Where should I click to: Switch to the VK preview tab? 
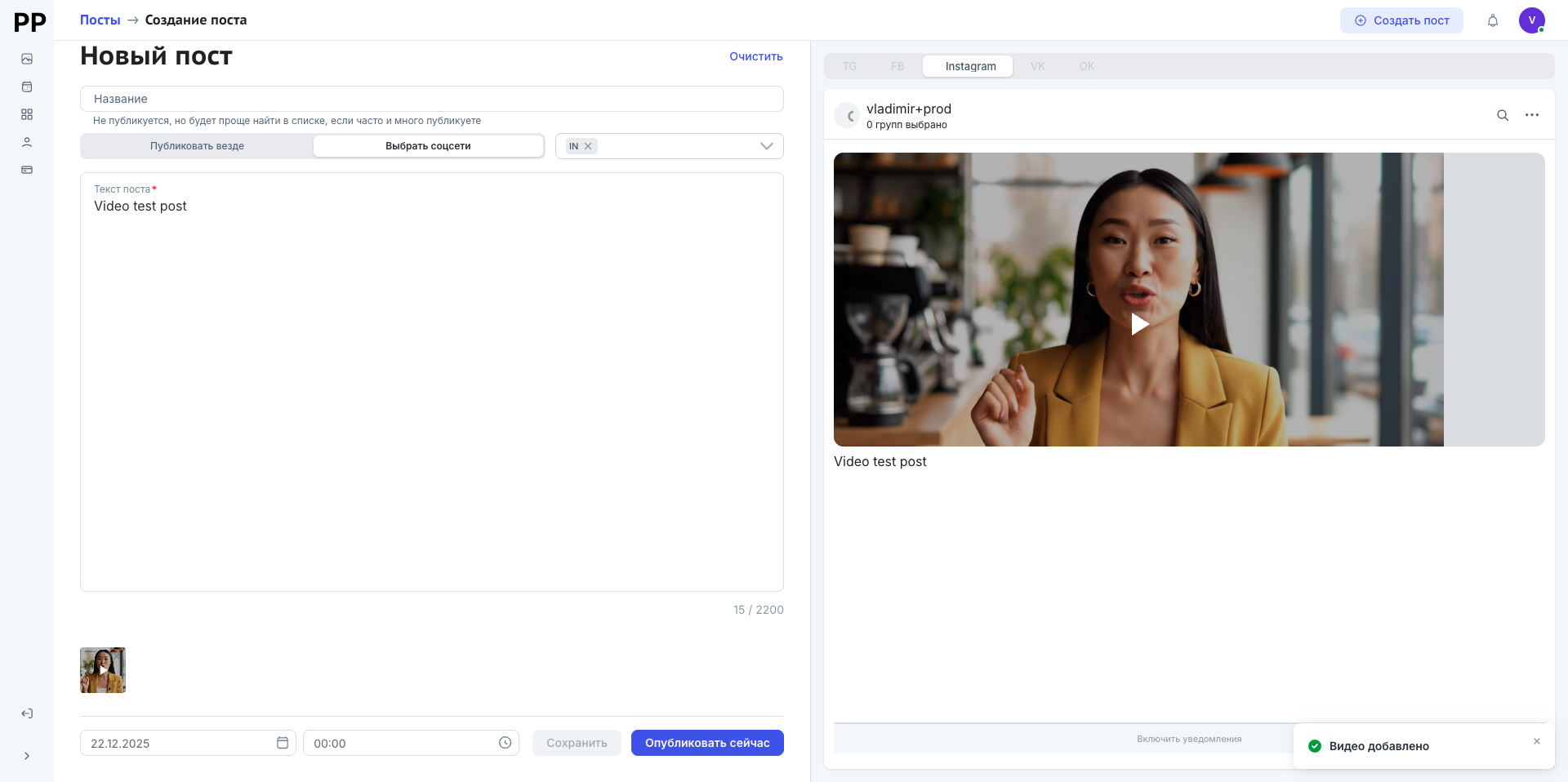(x=1037, y=66)
